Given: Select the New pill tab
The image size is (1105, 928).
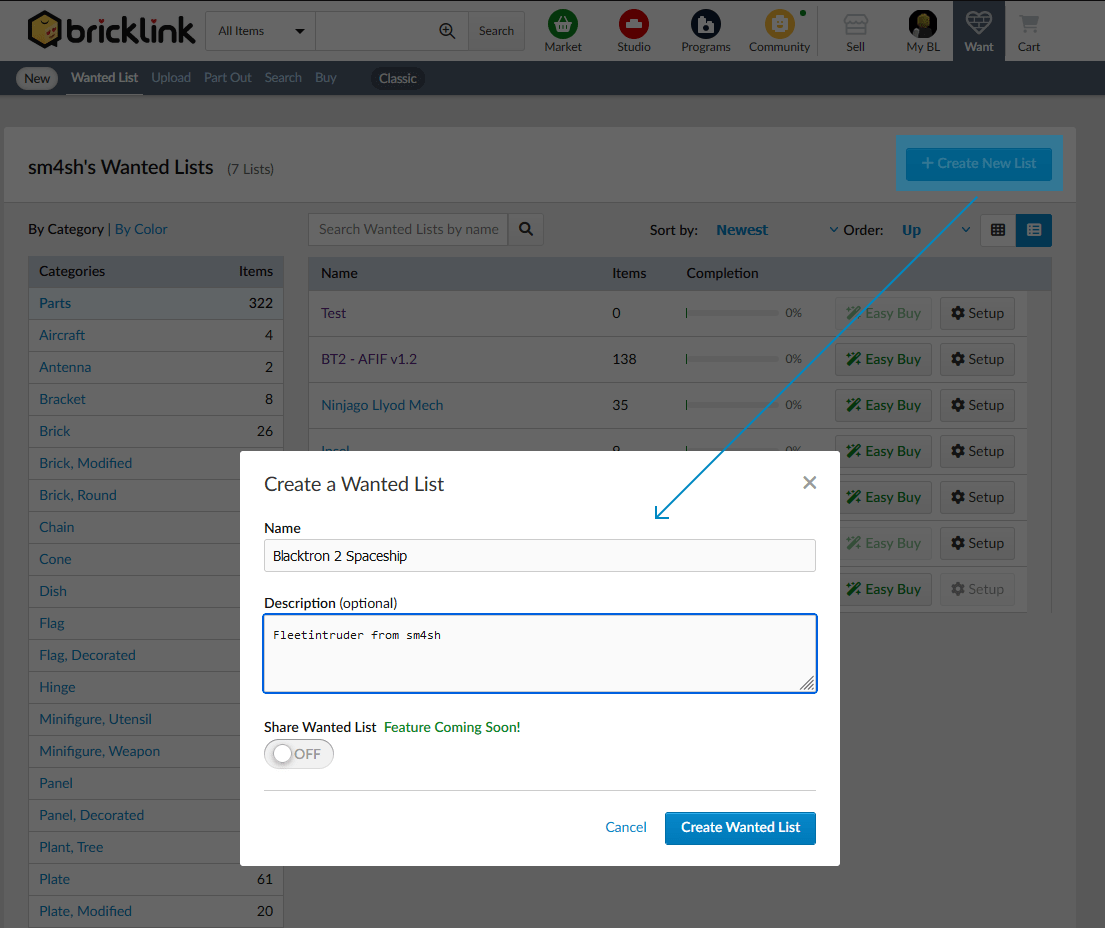Looking at the screenshot, I should 37,78.
